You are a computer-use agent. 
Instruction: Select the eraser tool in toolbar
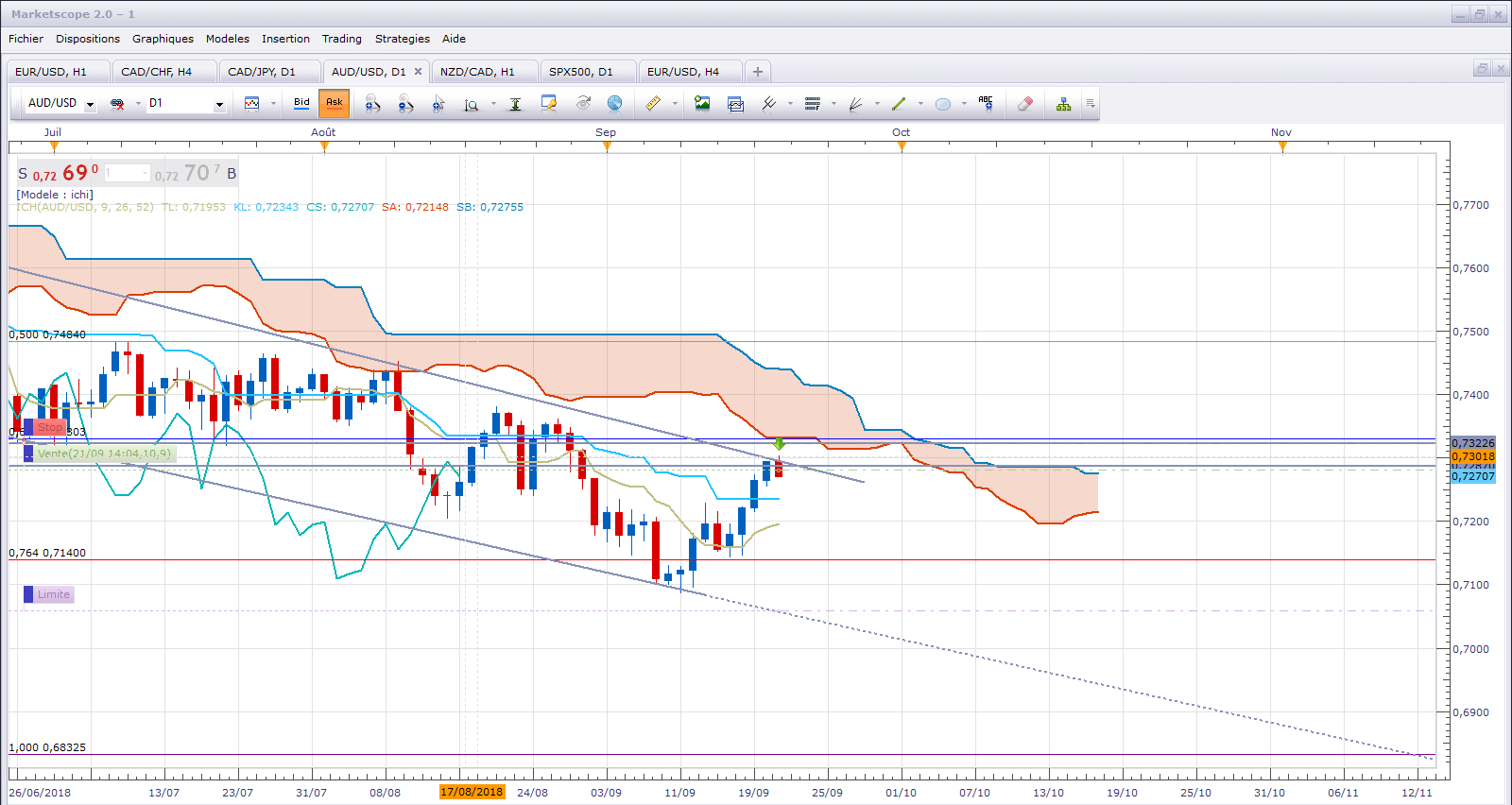point(1025,104)
